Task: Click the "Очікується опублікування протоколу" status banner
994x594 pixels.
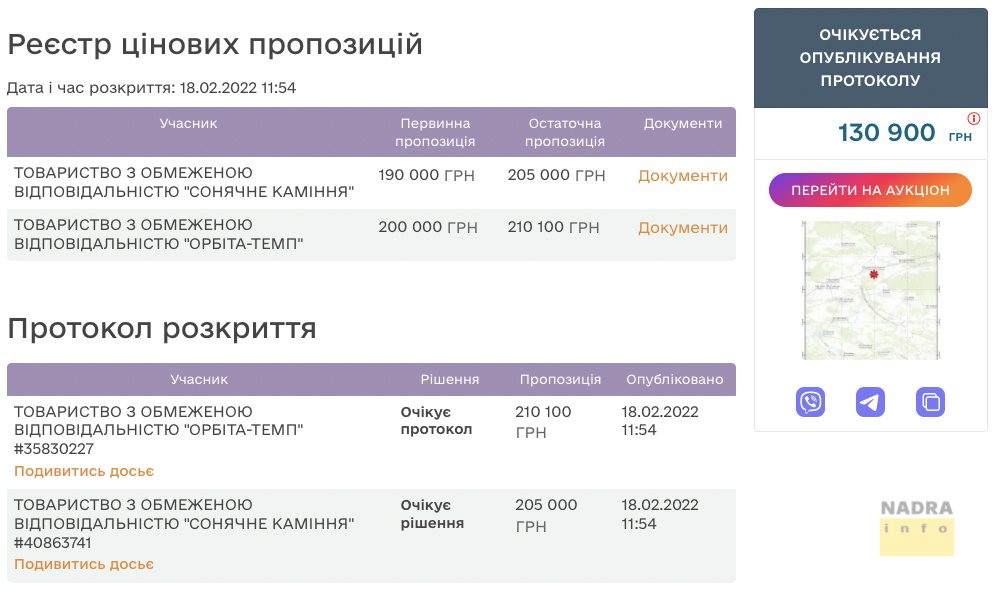Action: click(x=870, y=58)
